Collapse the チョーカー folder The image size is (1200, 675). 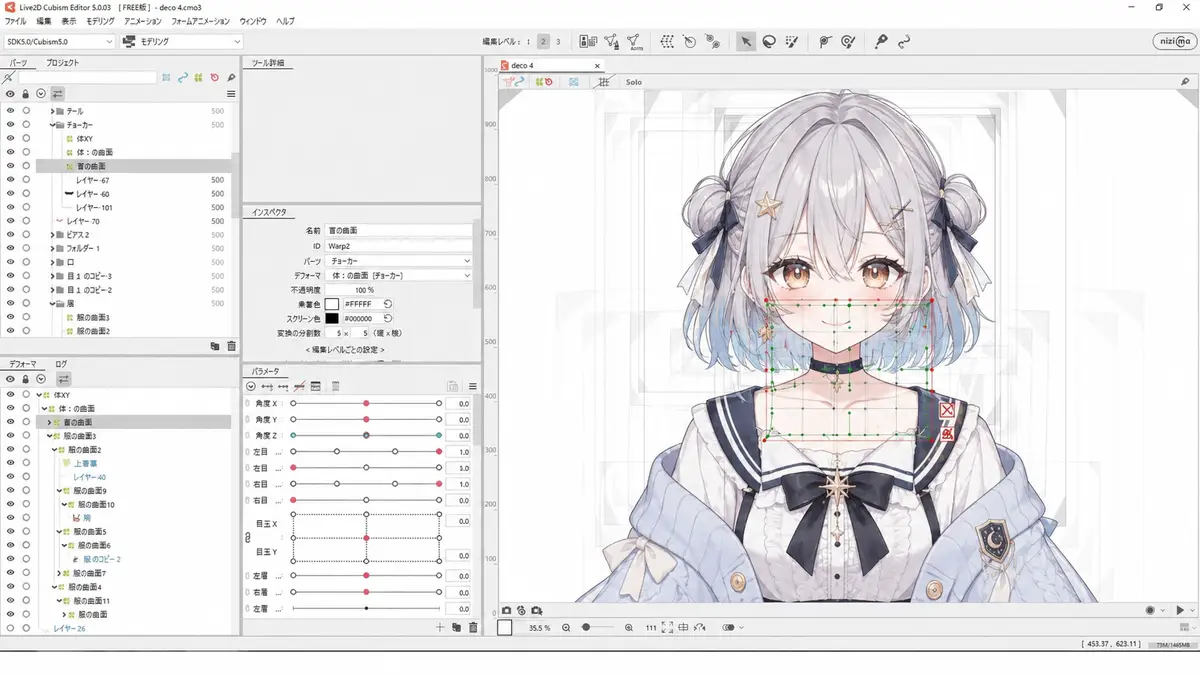coord(52,125)
